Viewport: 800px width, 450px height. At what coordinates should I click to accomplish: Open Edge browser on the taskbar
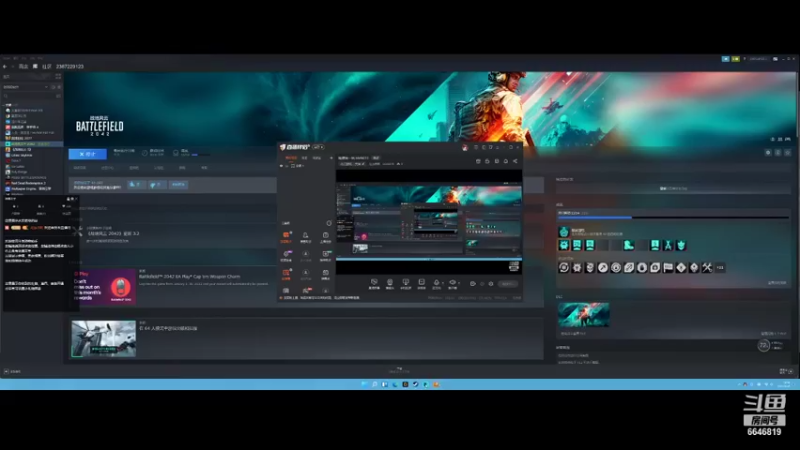(395, 384)
